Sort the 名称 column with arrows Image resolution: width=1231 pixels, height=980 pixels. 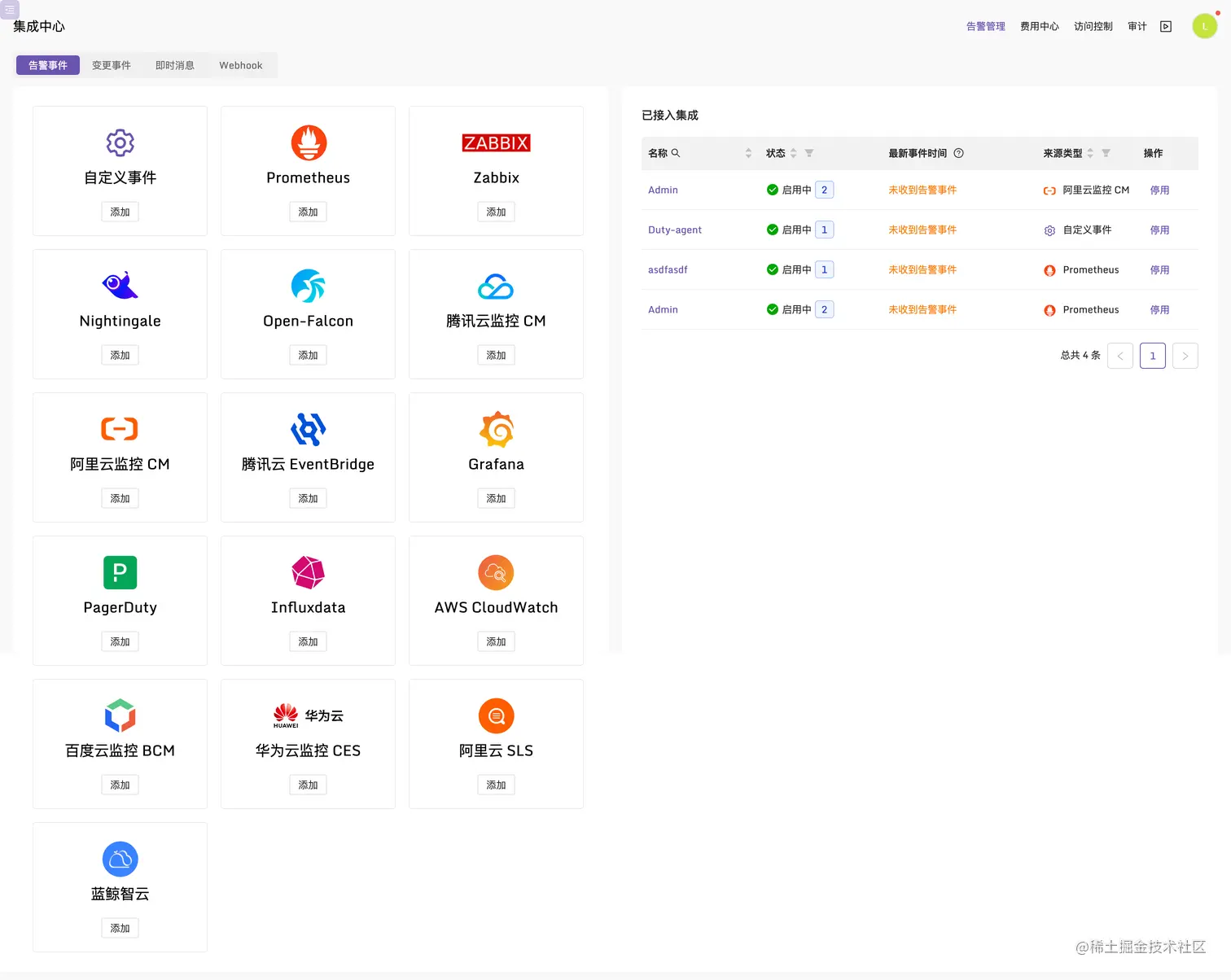click(x=748, y=153)
